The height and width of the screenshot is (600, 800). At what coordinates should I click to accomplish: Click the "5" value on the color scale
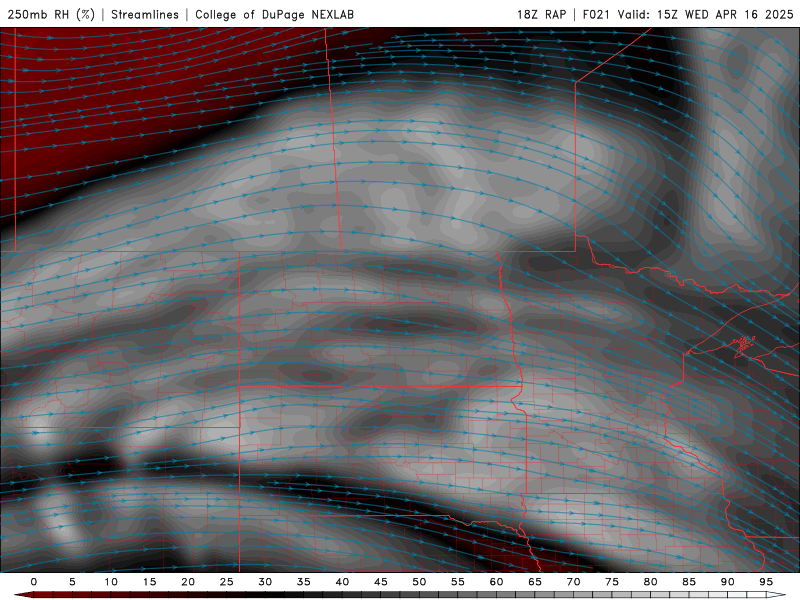coord(72,582)
